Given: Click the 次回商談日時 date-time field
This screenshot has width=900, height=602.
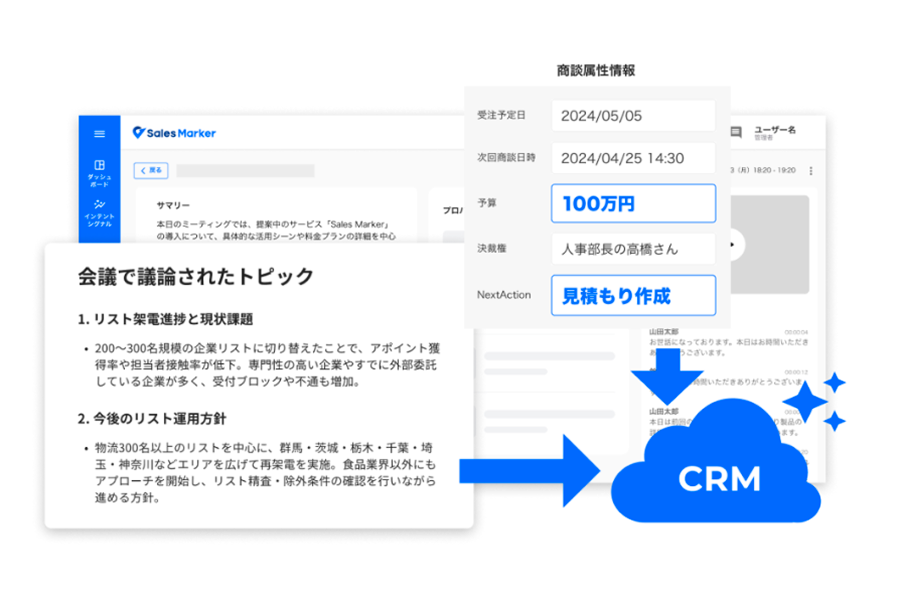Looking at the screenshot, I should 633,158.
